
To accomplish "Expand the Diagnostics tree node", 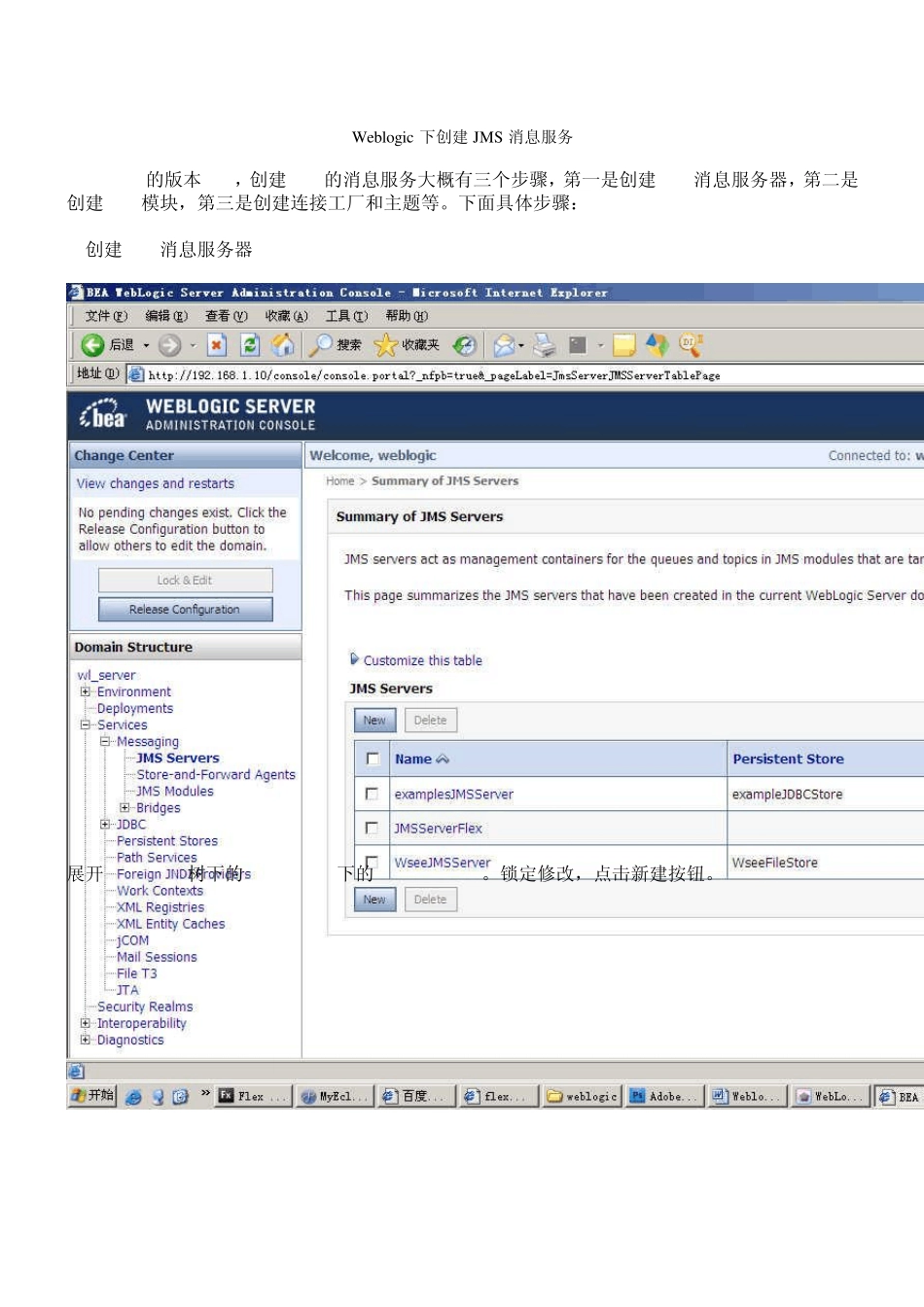I will (86, 1040).
